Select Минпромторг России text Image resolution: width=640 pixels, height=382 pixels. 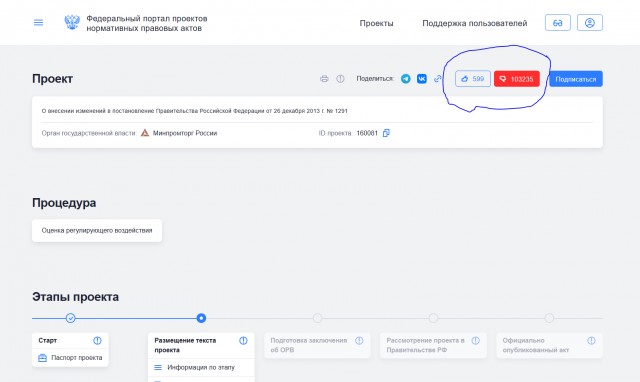[185, 133]
